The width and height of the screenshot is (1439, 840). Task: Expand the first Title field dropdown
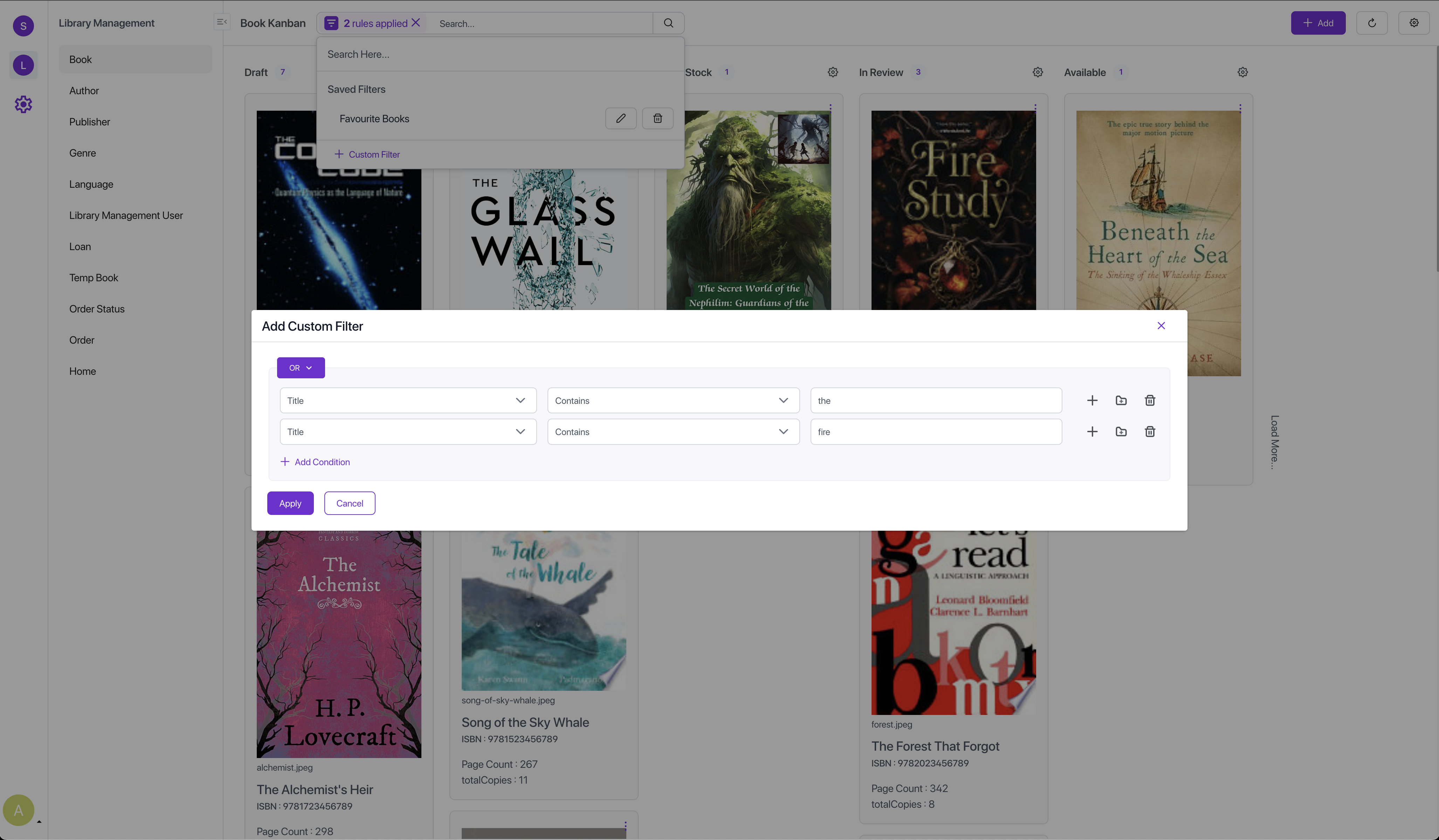[x=408, y=400]
